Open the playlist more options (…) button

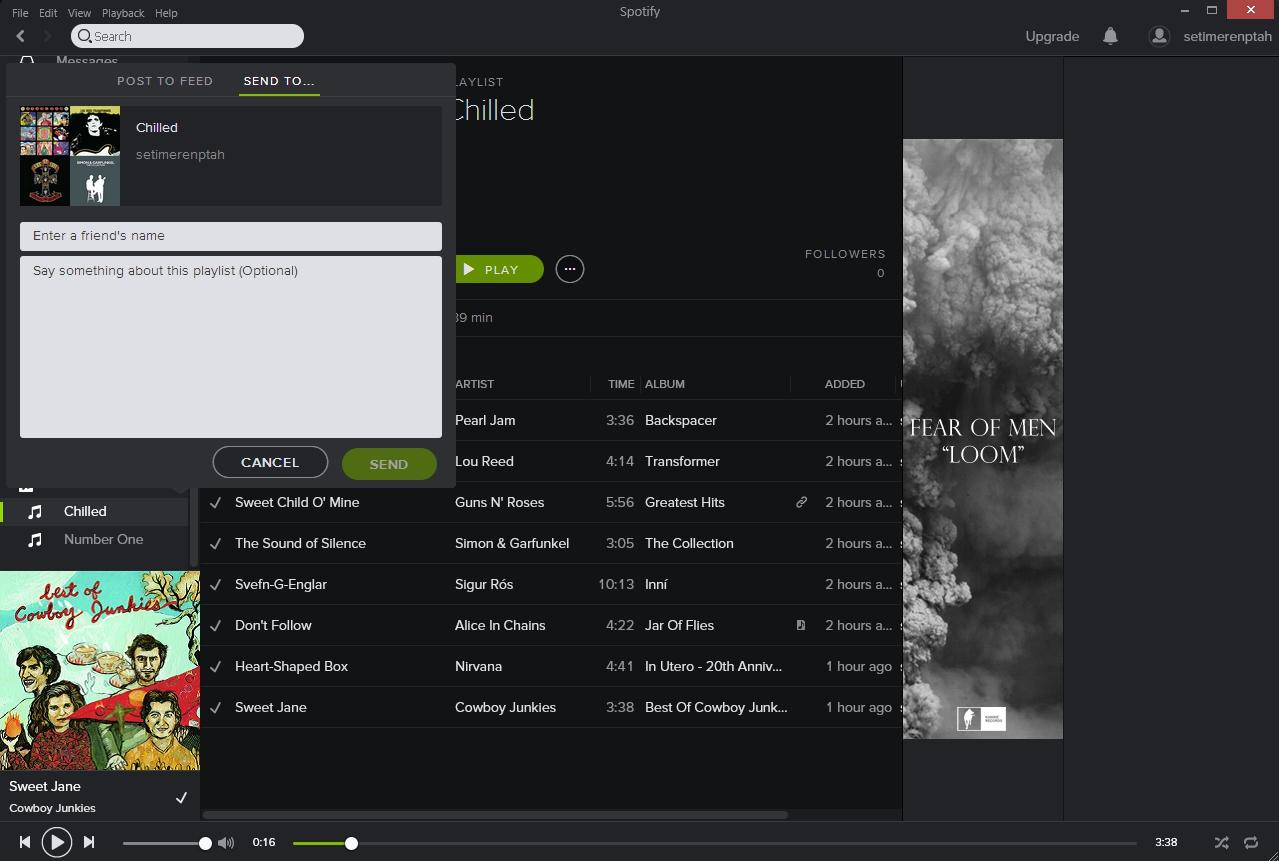click(x=569, y=269)
